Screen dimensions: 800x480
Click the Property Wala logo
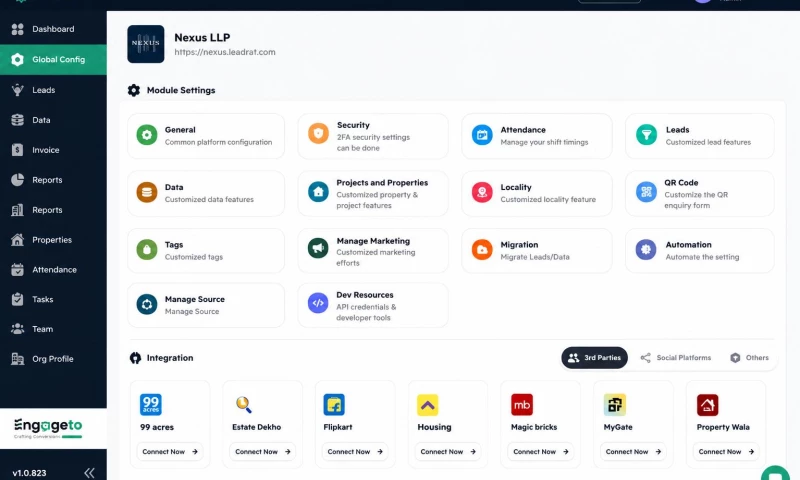point(708,405)
